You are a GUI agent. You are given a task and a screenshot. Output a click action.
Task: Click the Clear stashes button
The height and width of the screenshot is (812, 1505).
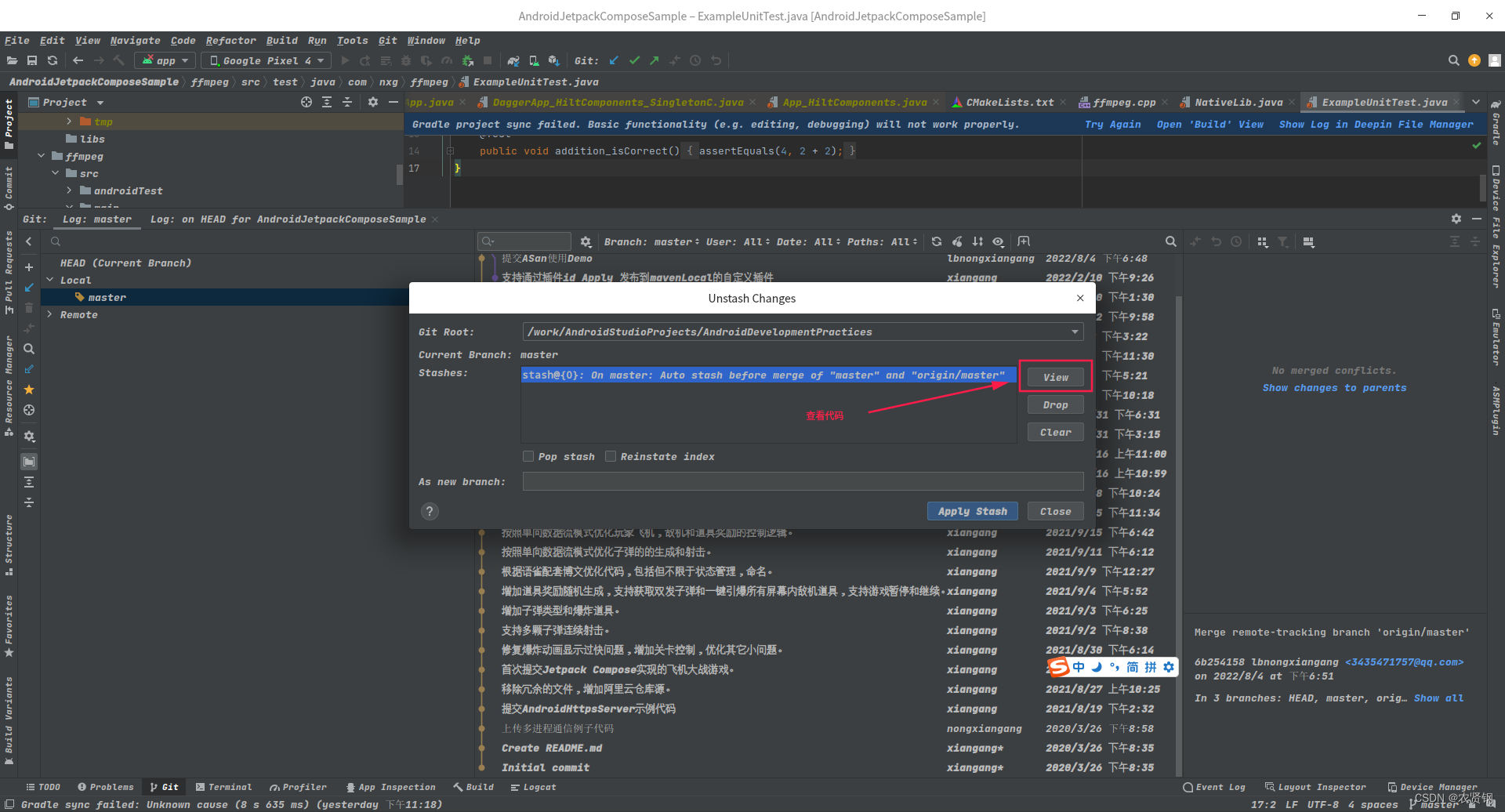[x=1055, y=432]
